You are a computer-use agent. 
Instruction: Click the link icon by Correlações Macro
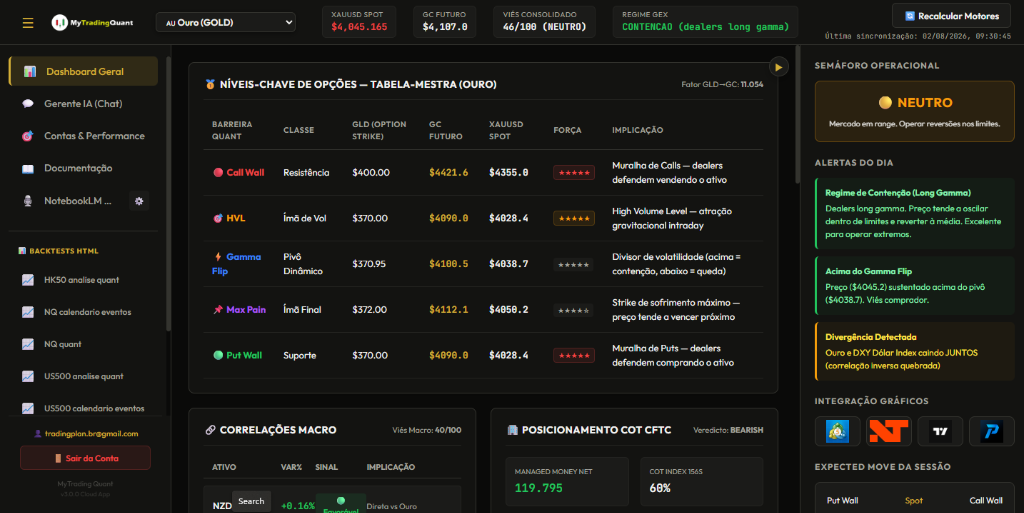point(210,429)
